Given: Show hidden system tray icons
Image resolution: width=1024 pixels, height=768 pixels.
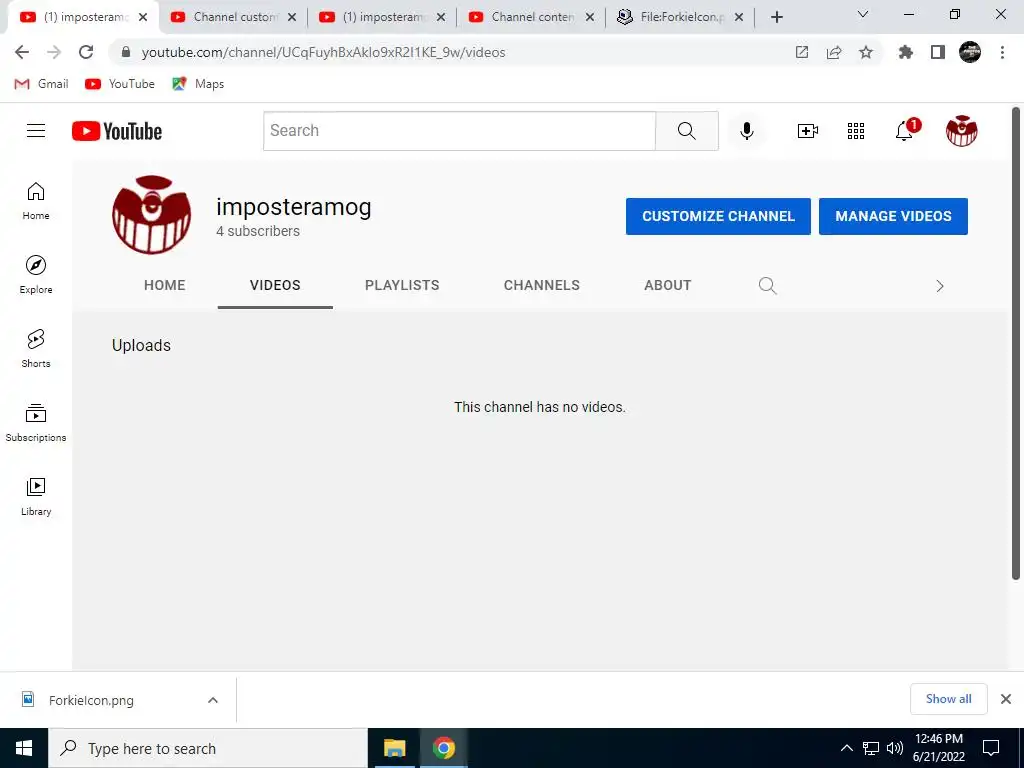Looking at the screenshot, I should click(x=846, y=748).
